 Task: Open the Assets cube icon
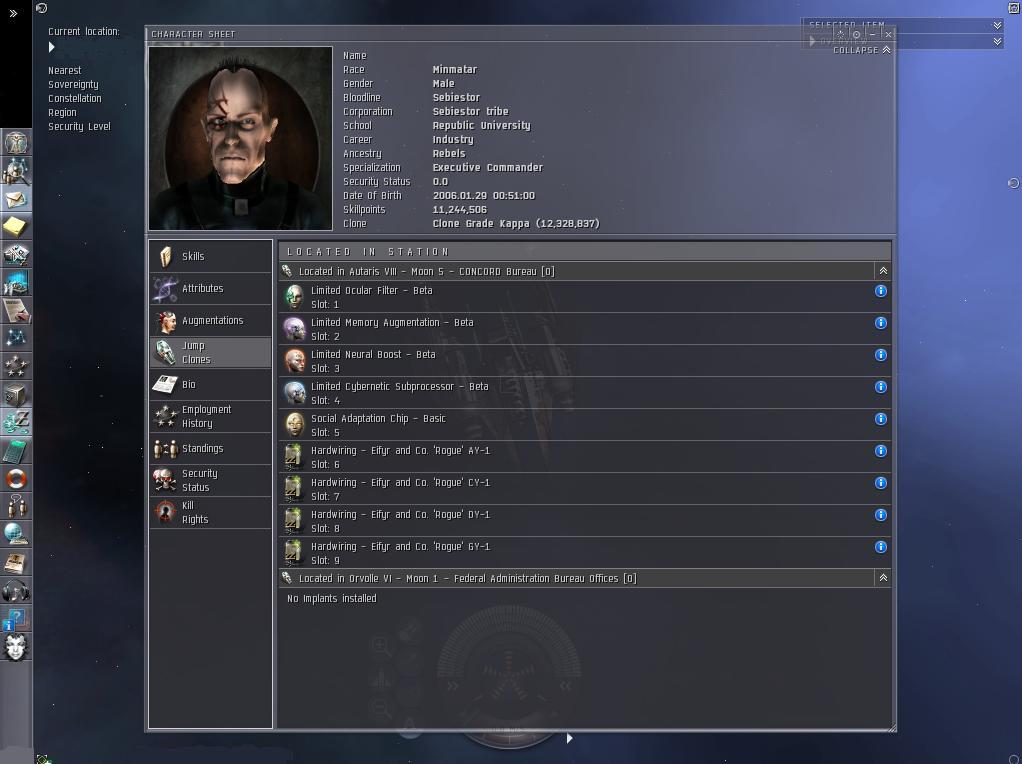click(16, 394)
